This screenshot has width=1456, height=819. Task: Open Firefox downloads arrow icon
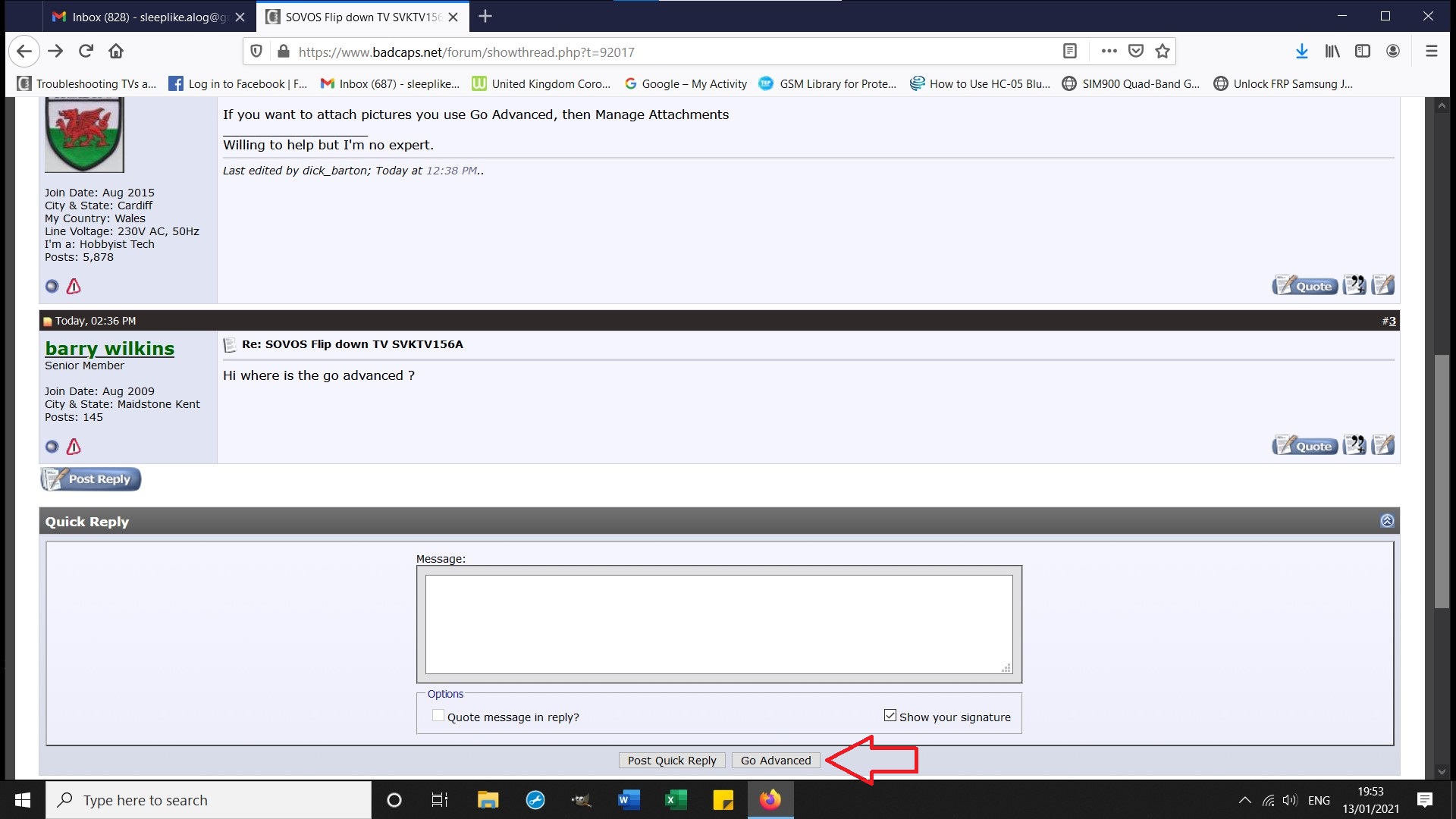[1301, 51]
